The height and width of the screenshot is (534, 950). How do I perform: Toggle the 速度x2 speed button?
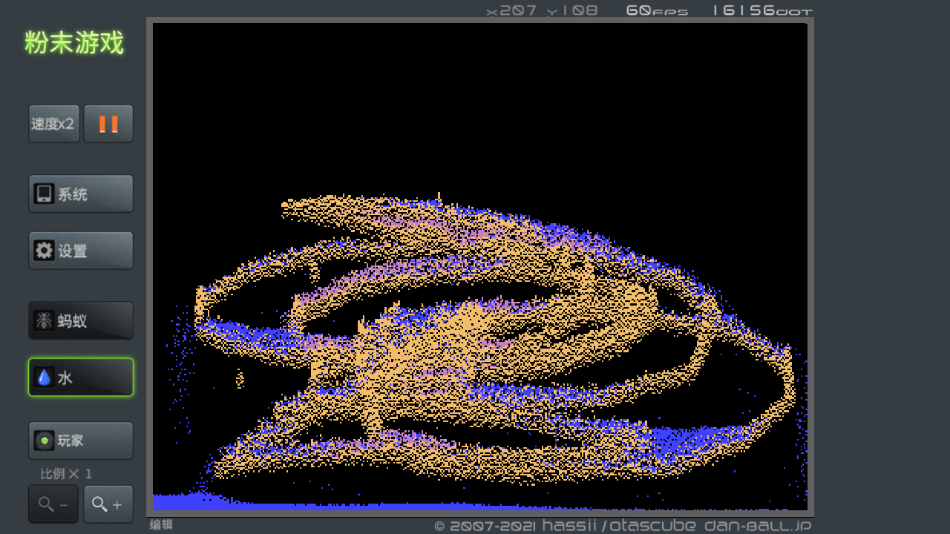click(53, 124)
